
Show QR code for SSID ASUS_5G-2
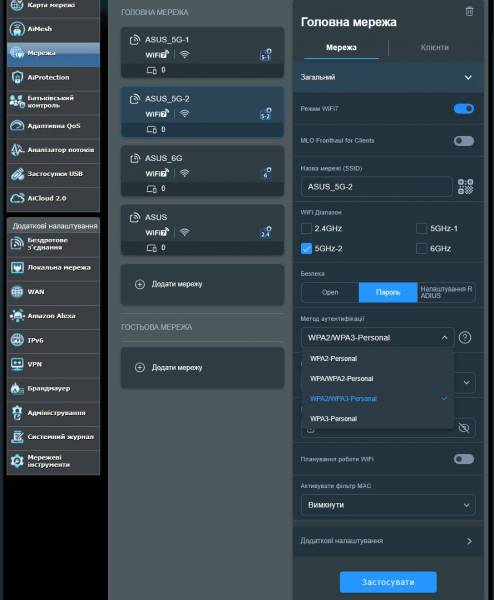465,187
